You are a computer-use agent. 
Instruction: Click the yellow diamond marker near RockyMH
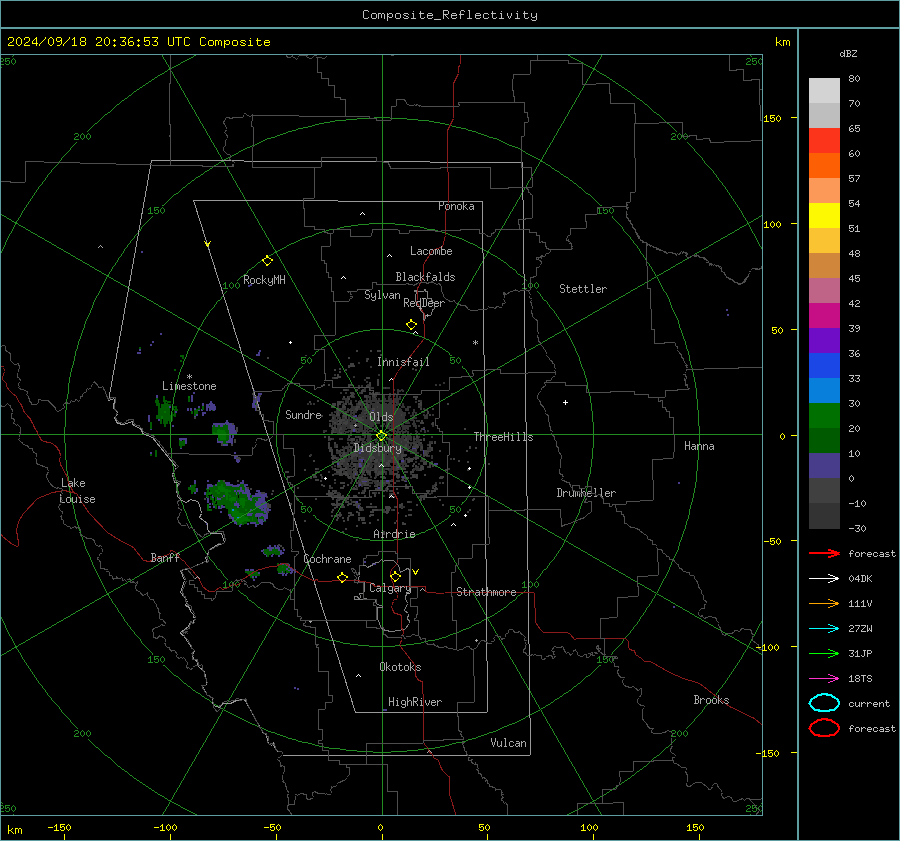pyautogui.click(x=267, y=261)
